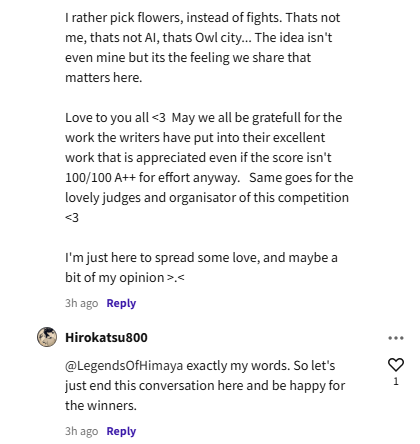Open the three-dot options menu for Hirokatsu800's comment
420x444 pixels.
click(x=396, y=338)
